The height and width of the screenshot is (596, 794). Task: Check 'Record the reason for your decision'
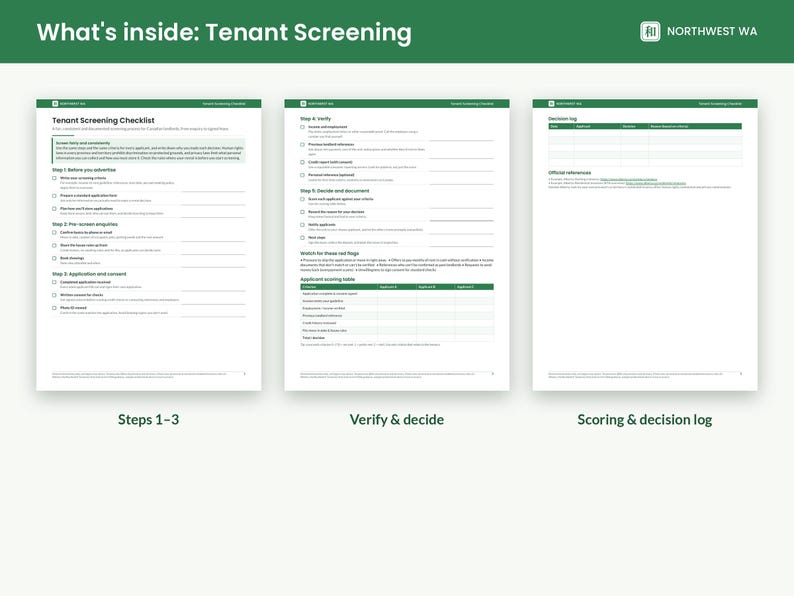click(x=302, y=212)
